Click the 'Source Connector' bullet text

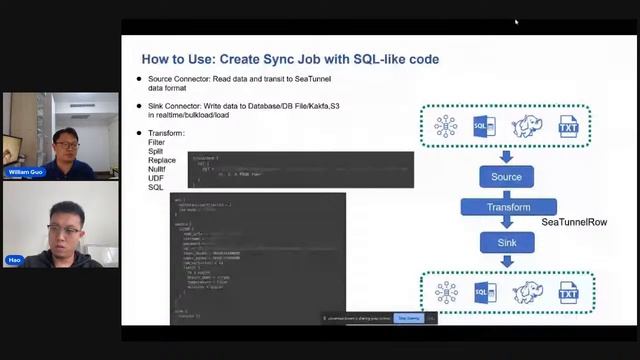tap(240, 83)
